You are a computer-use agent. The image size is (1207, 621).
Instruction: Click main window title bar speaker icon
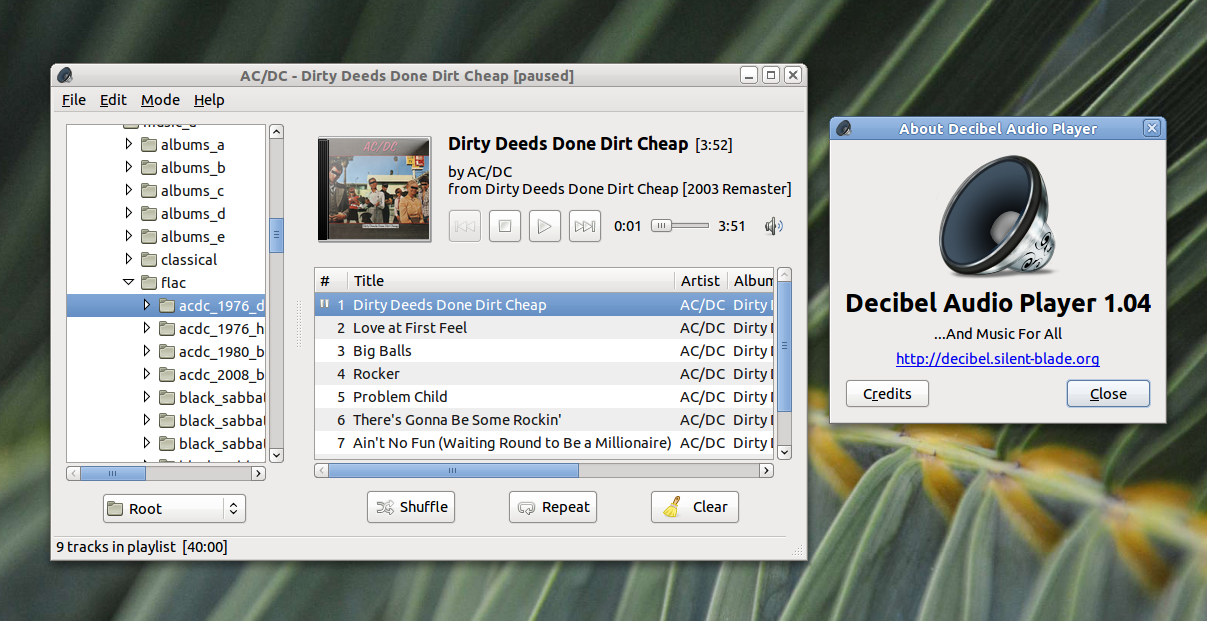[65, 75]
